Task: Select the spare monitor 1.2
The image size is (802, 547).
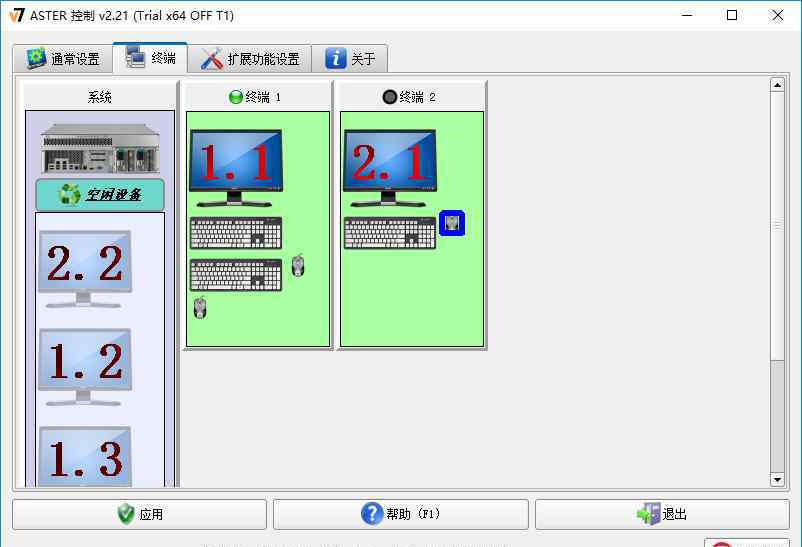Action: pos(85,367)
